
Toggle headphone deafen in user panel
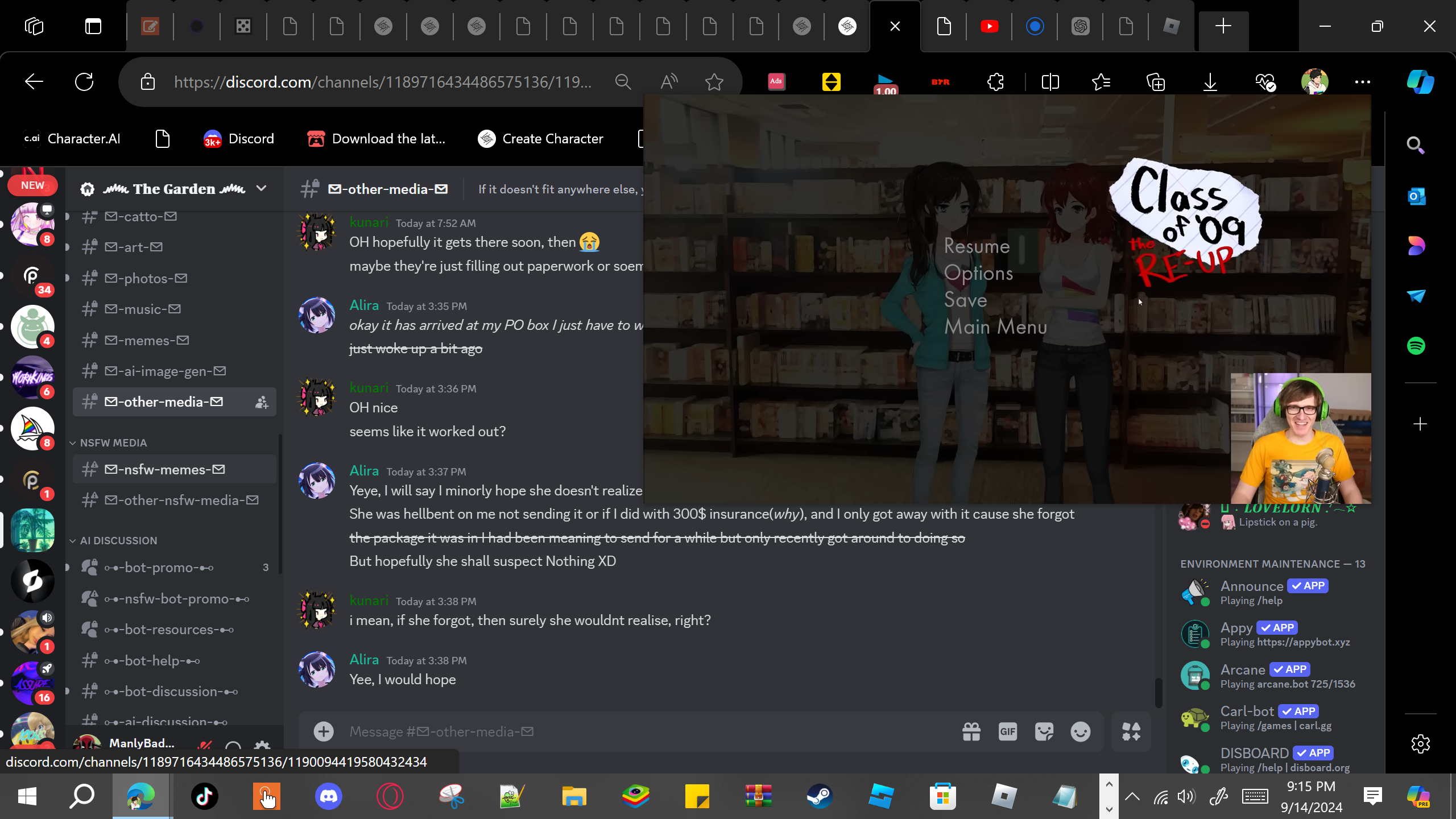pos(233,745)
